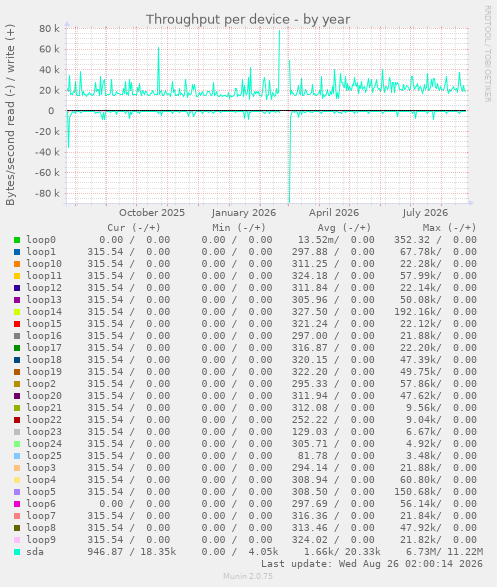Viewport: 497px width, 587px height.
Task: Click the 'Min (-/+)' column header
Action: [239, 228]
